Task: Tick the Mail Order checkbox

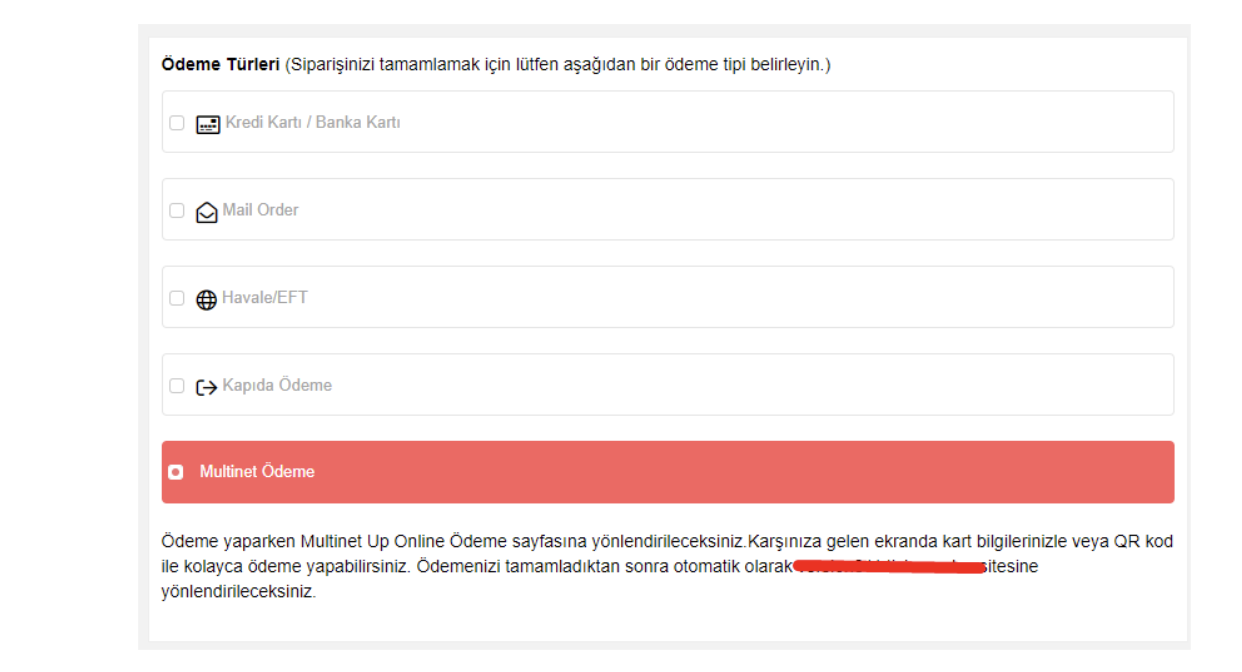Action: (177, 211)
